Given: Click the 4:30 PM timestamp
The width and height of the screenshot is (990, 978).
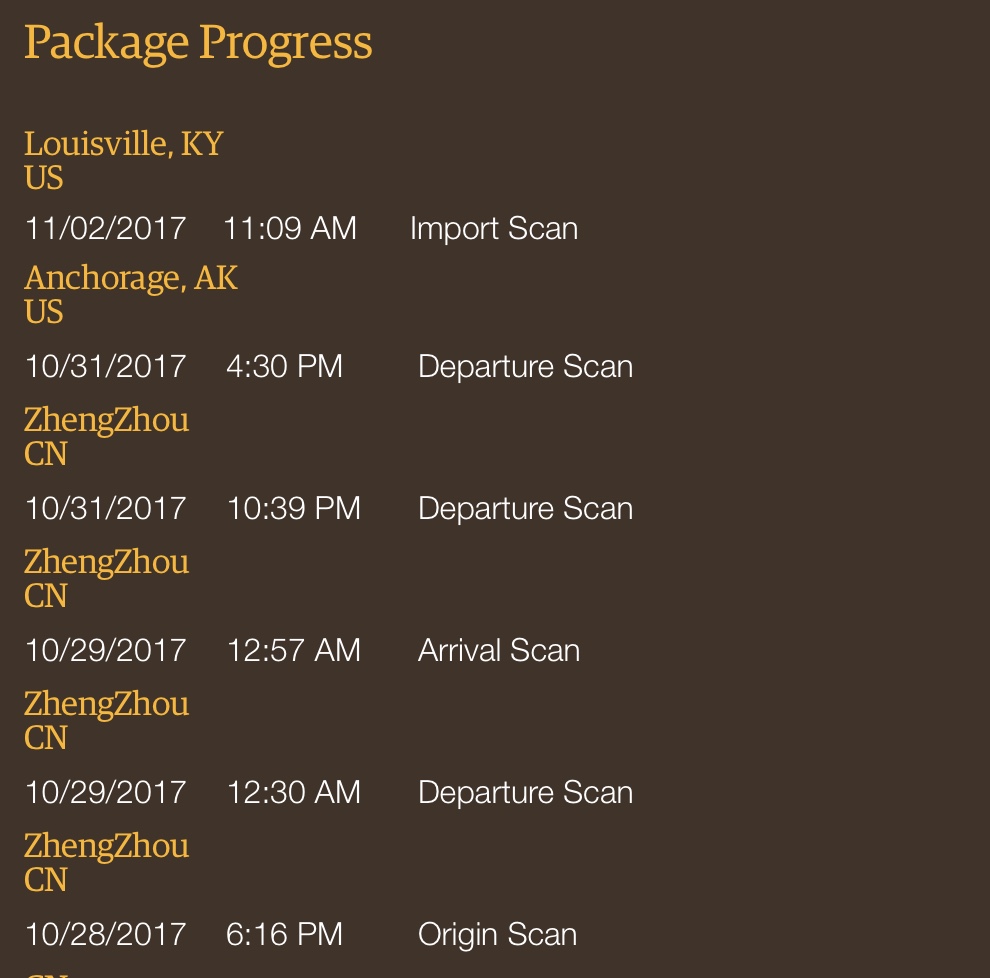Looking at the screenshot, I should coord(285,366).
